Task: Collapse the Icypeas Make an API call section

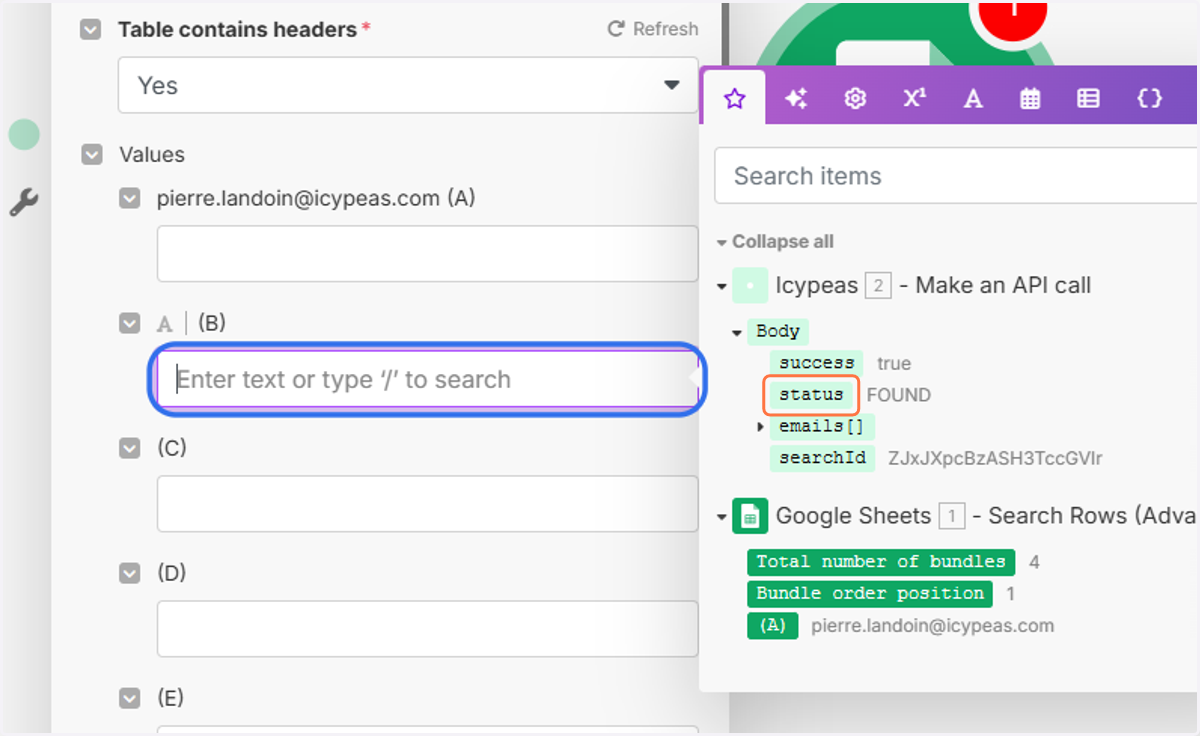Action: [x=721, y=287]
